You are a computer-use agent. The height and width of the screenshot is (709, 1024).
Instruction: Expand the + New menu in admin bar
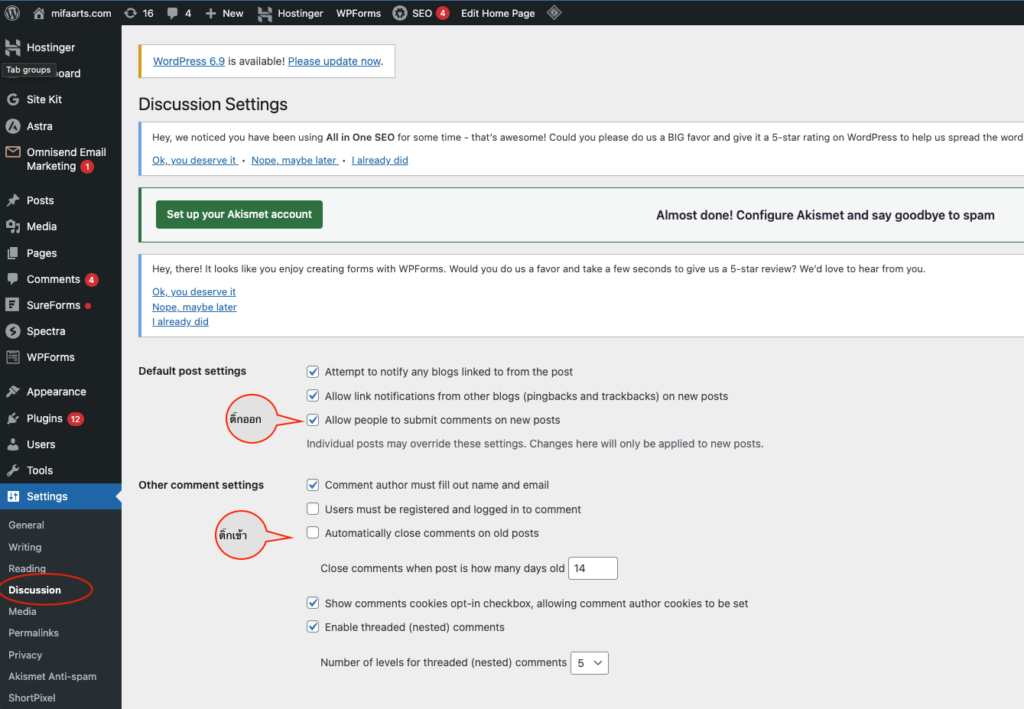coord(224,13)
